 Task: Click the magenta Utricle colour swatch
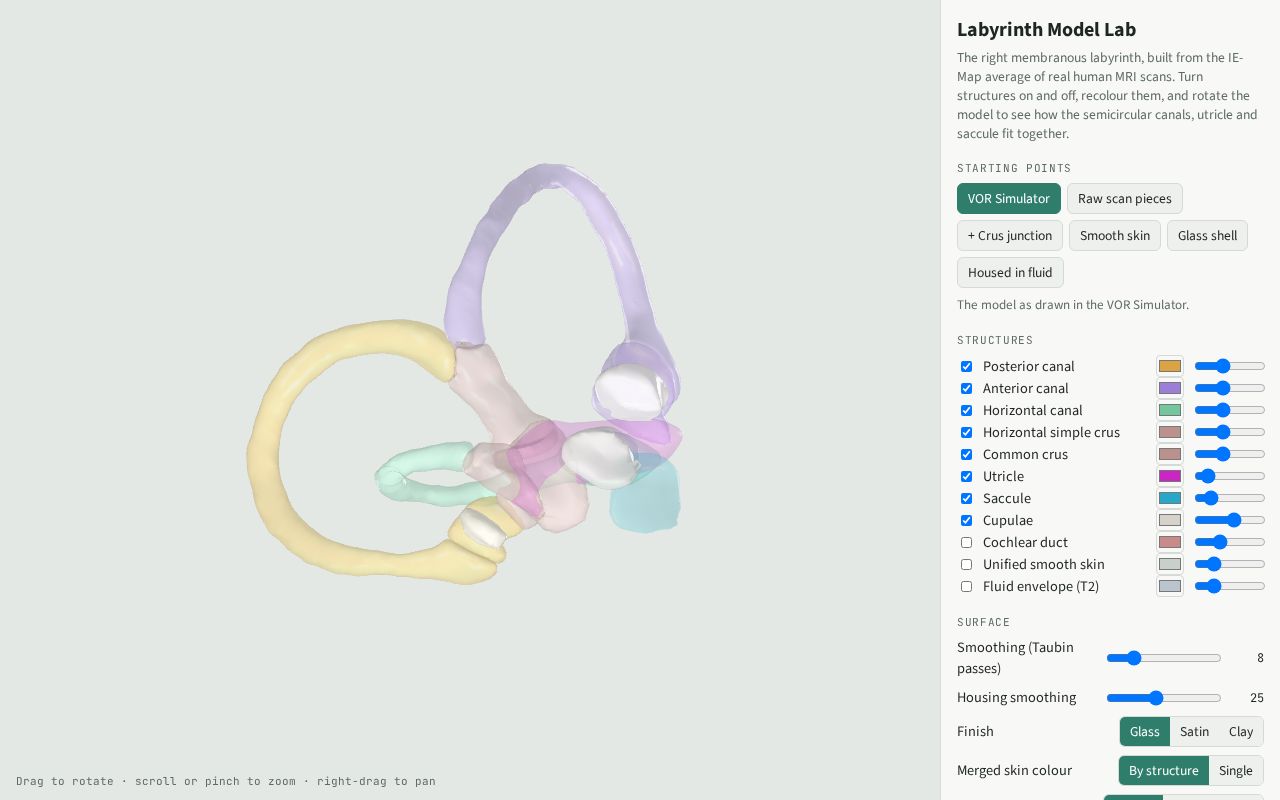[1170, 476]
